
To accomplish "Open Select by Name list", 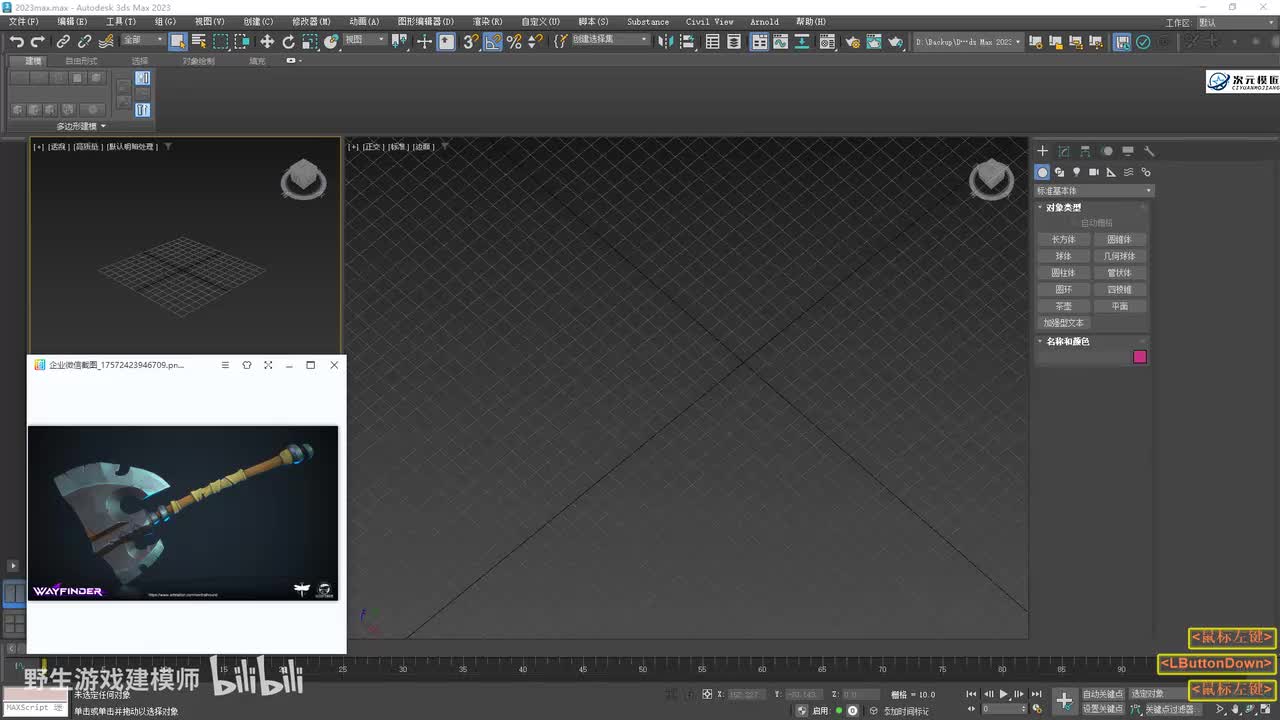I will point(199,41).
